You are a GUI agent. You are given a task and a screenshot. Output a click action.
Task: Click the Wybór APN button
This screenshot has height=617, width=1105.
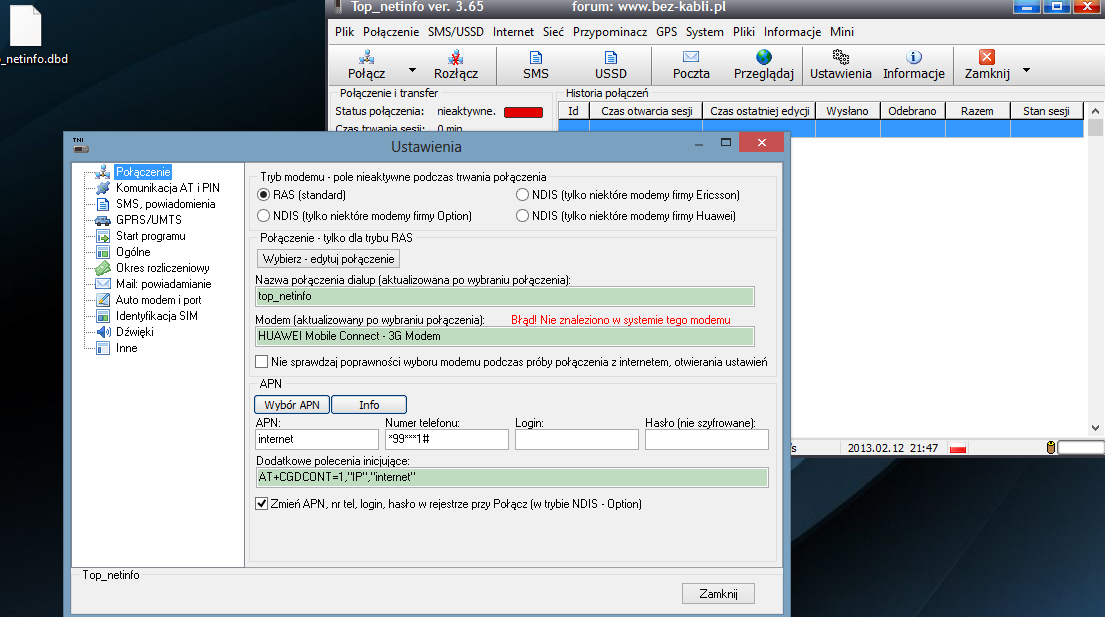[x=292, y=405]
